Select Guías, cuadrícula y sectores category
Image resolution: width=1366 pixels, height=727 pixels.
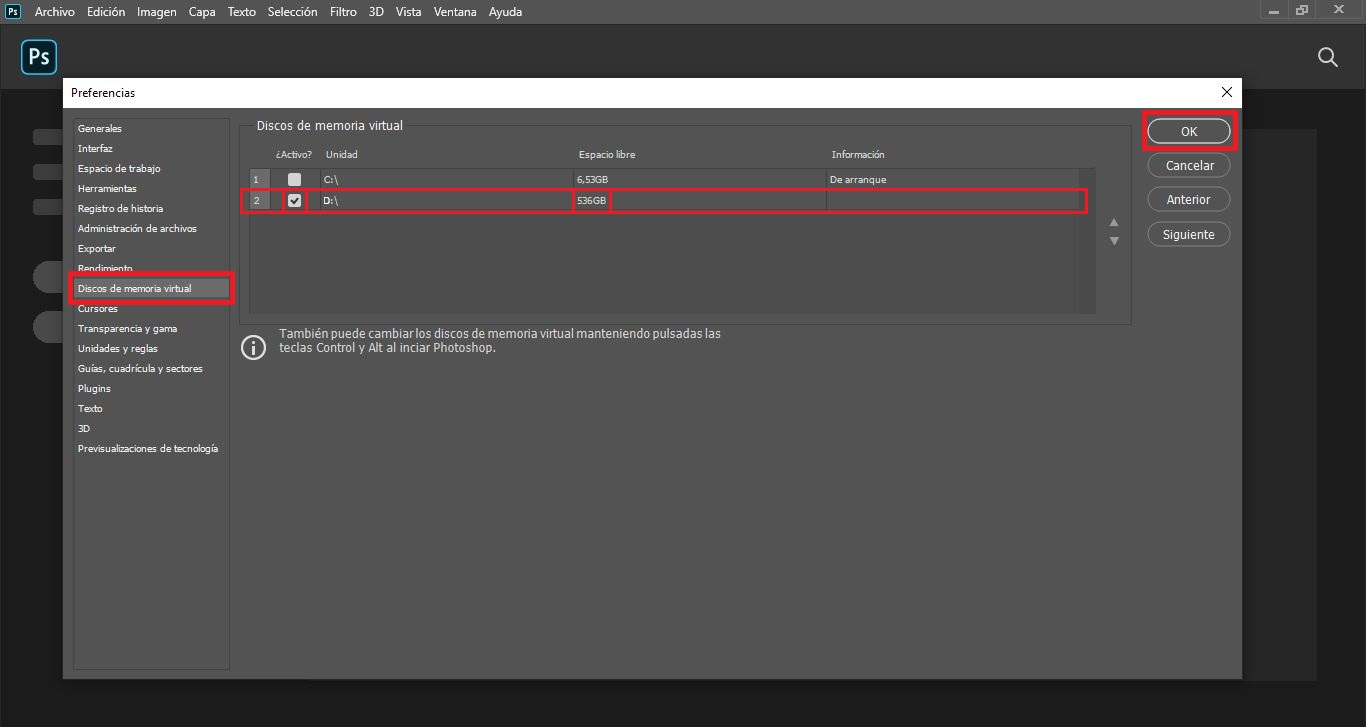click(x=140, y=368)
